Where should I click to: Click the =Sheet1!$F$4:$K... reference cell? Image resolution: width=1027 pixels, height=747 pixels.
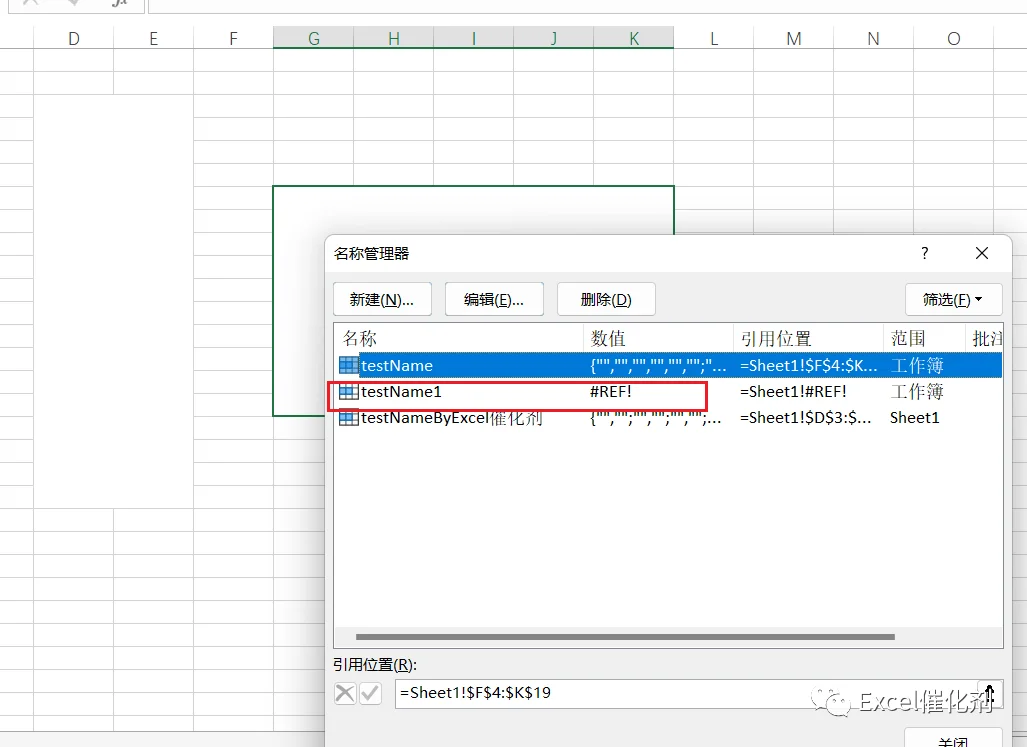[808, 365]
